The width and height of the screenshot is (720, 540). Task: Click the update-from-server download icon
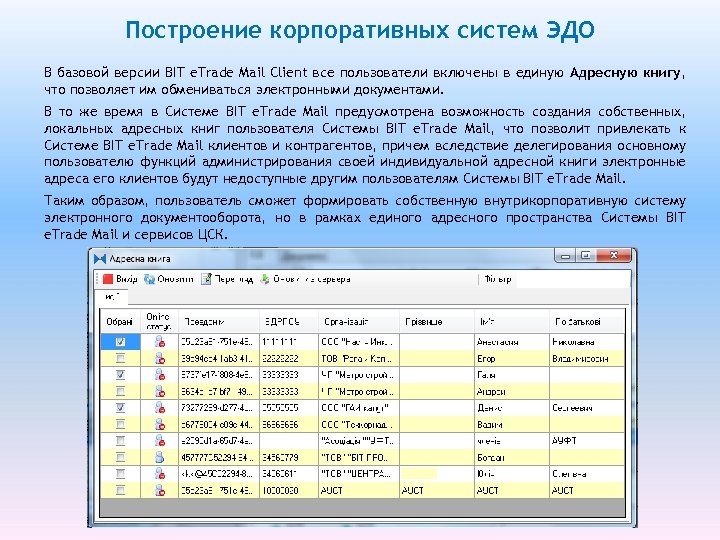(x=265, y=279)
